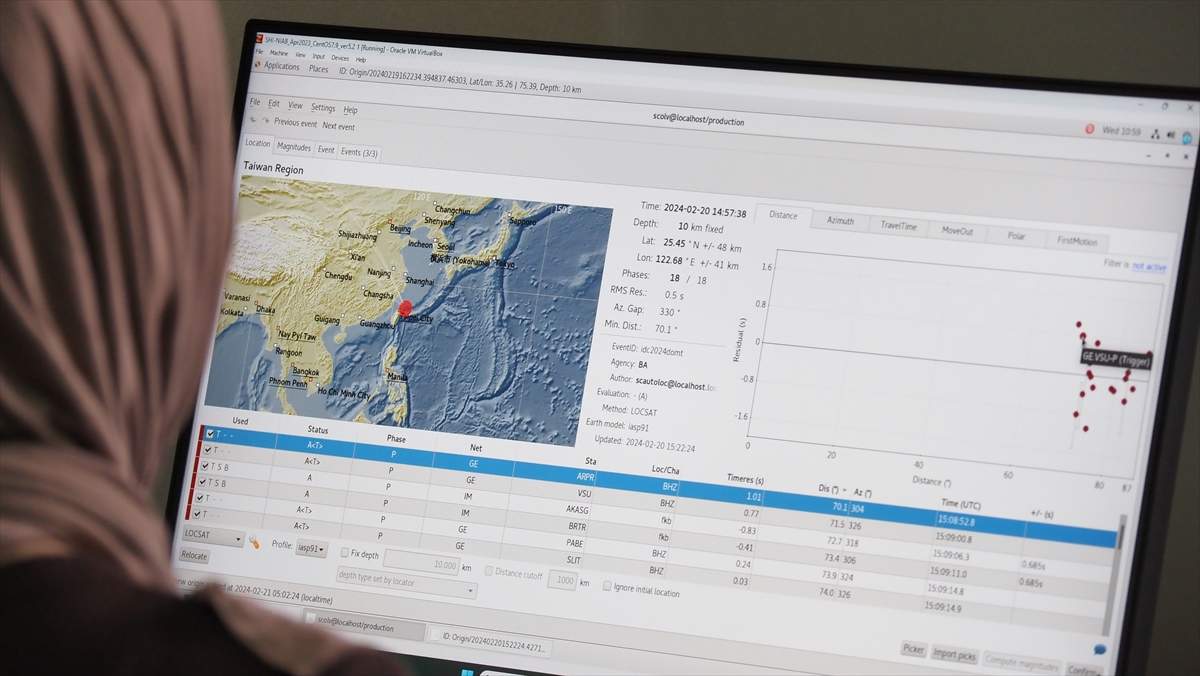Click the Picker button
The width and height of the screenshot is (1200, 676).
click(x=913, y=648)
